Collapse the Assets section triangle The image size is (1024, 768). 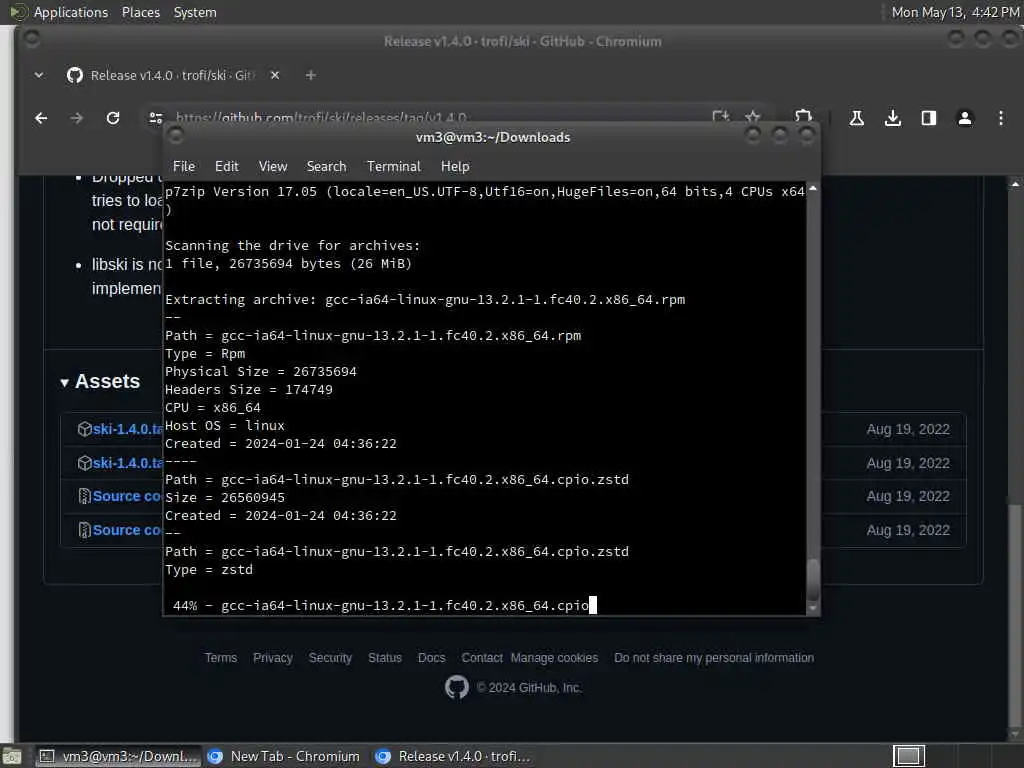(65, 383)
